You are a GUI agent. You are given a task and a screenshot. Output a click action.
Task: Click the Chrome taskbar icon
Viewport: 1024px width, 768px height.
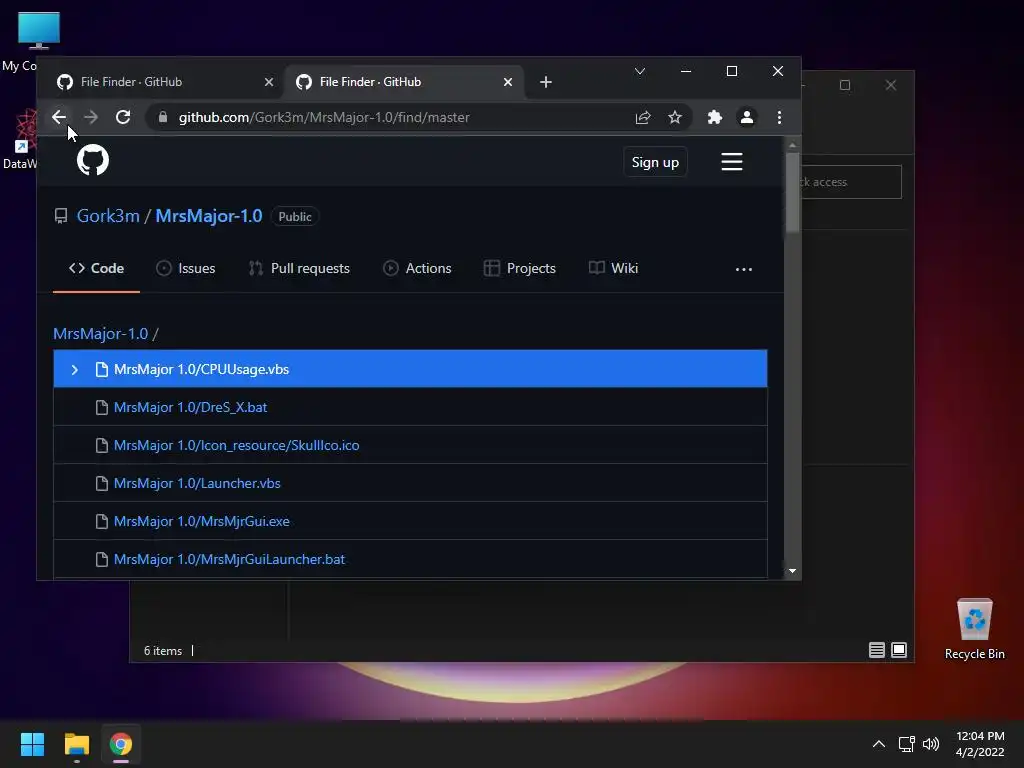coord(121,744)
